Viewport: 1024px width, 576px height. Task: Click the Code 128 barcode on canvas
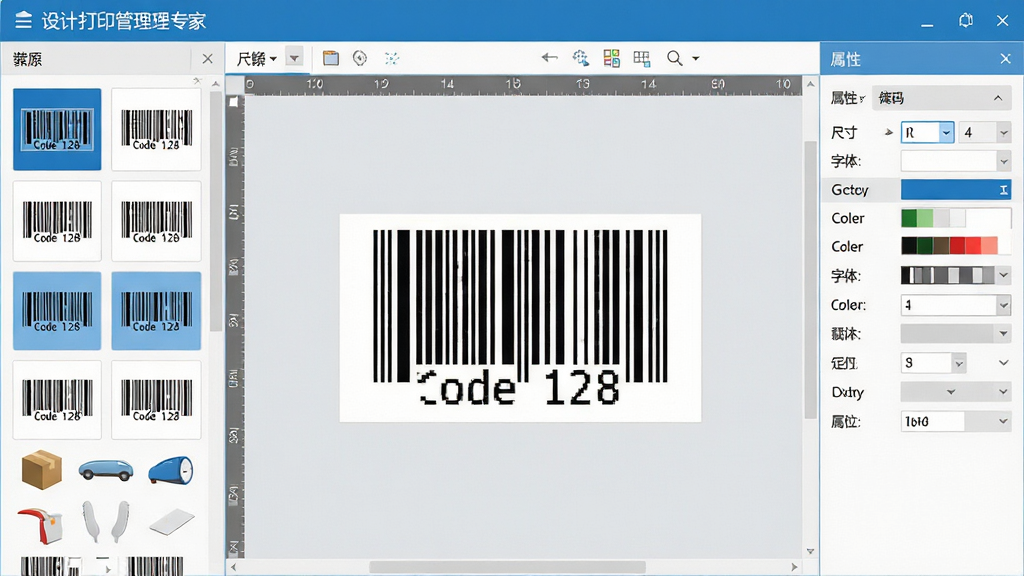tap(520, 317)
